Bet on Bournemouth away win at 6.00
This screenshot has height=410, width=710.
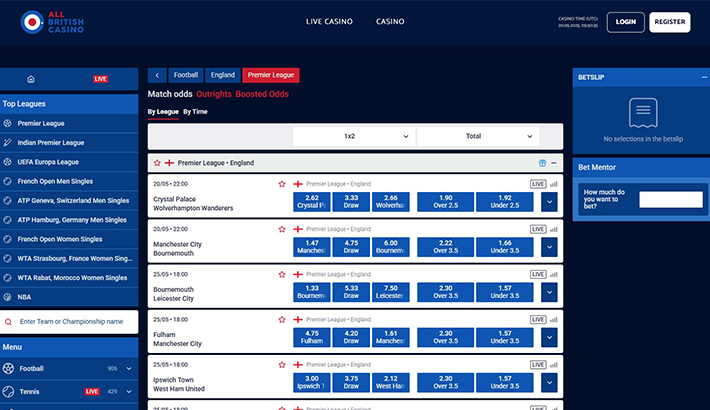click(x=390, y=247)
